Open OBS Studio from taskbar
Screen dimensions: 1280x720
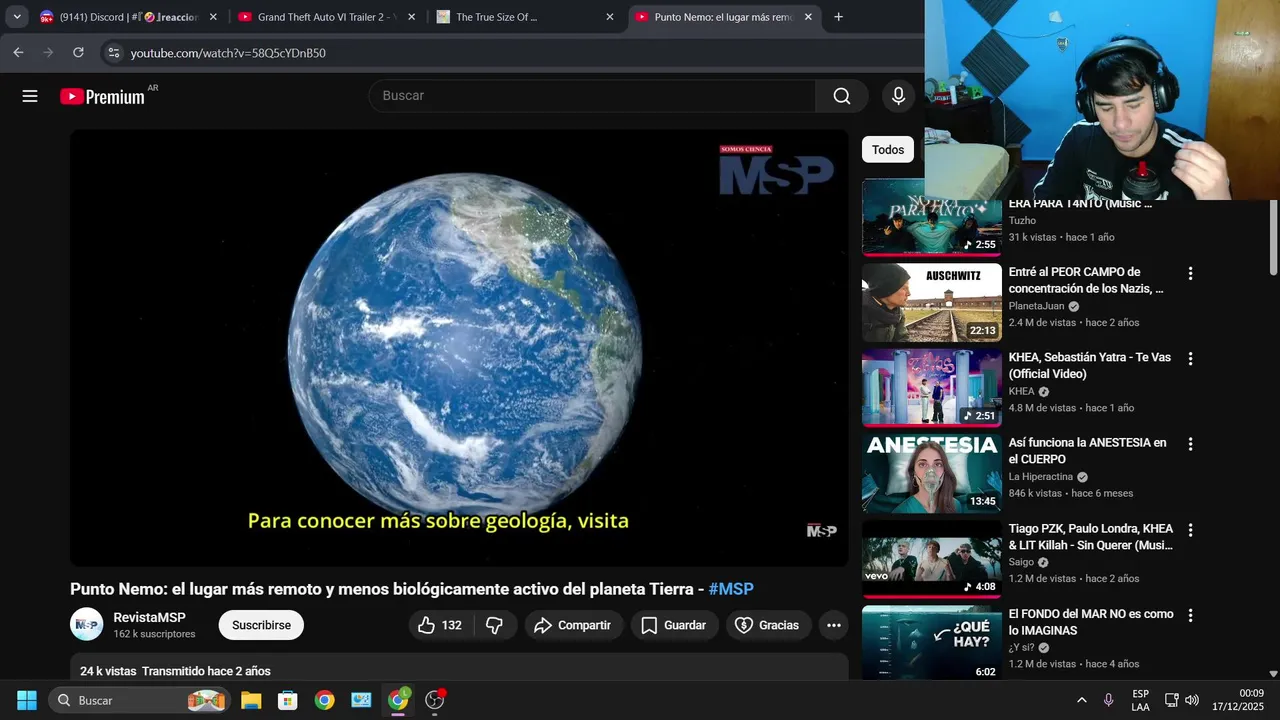(x=435, y=700)
